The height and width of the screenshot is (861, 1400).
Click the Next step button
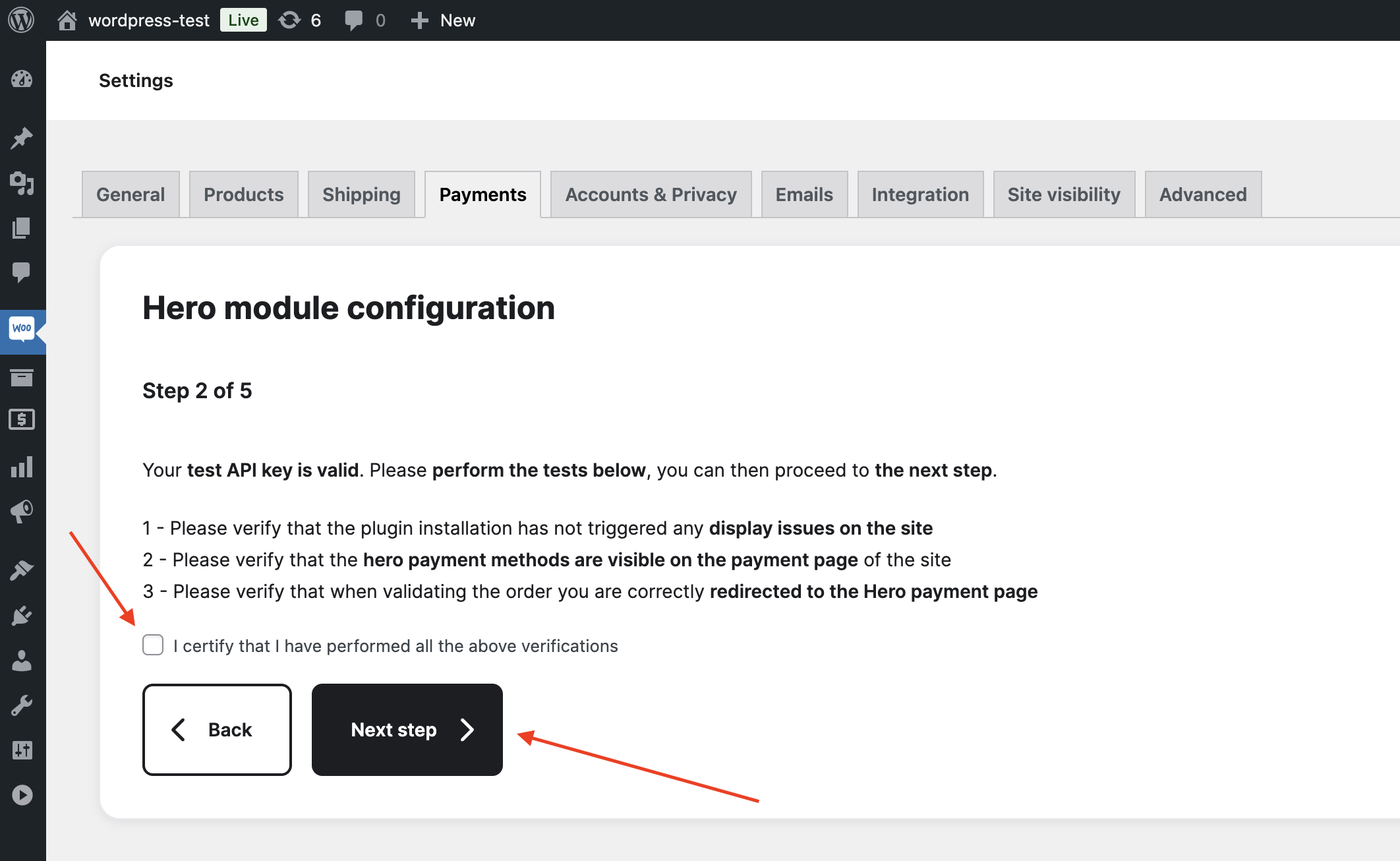407,730
